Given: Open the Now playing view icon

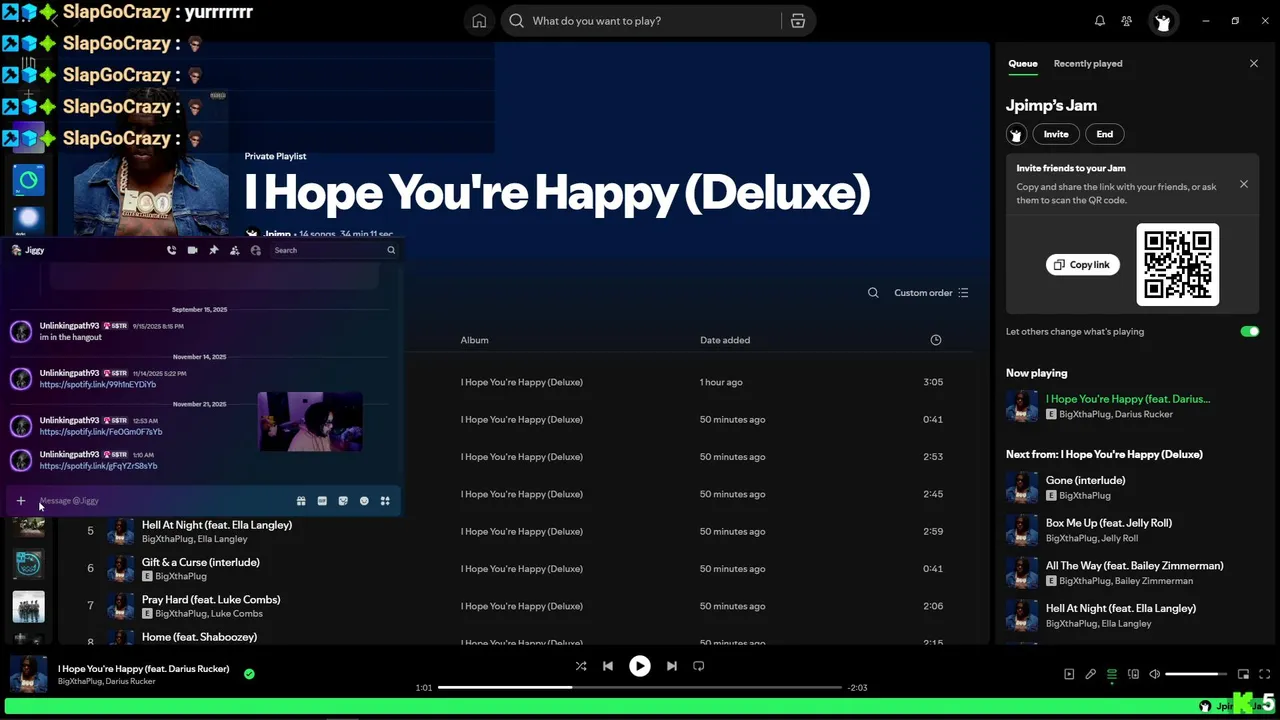Looking at the screenshot, I should coord(1069,674).
